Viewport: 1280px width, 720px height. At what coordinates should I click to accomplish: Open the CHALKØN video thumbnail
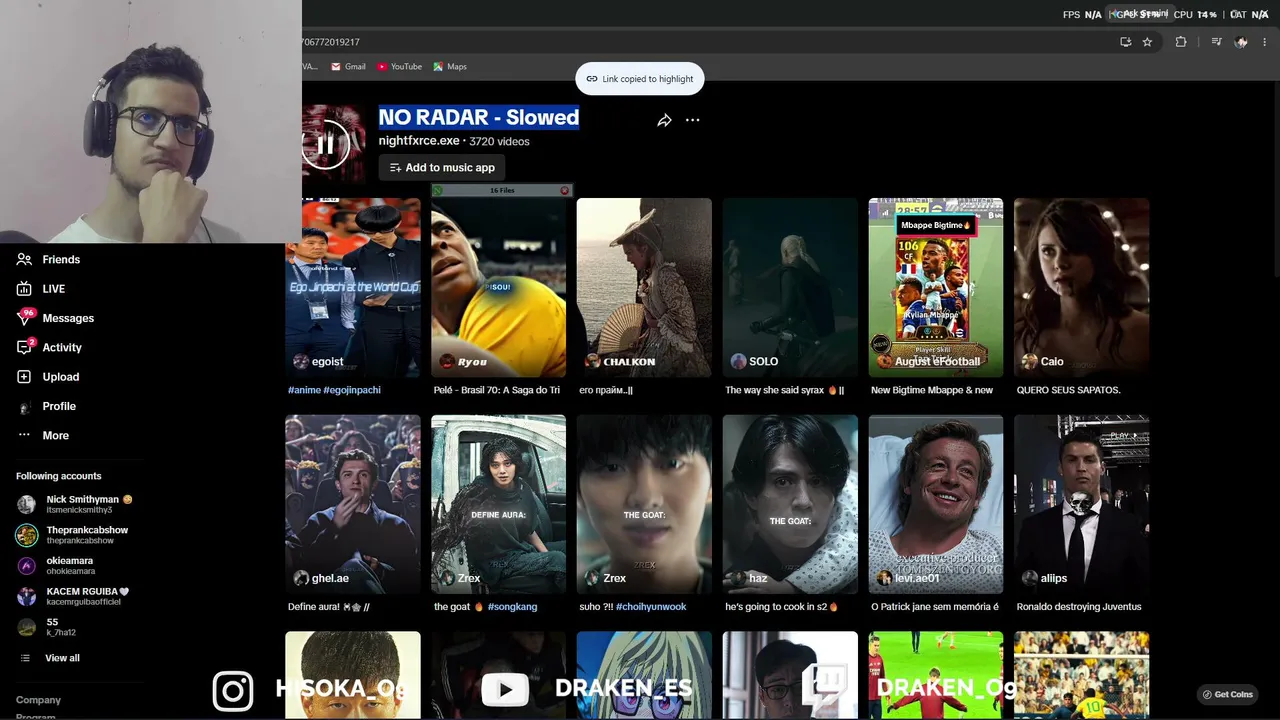644,288
